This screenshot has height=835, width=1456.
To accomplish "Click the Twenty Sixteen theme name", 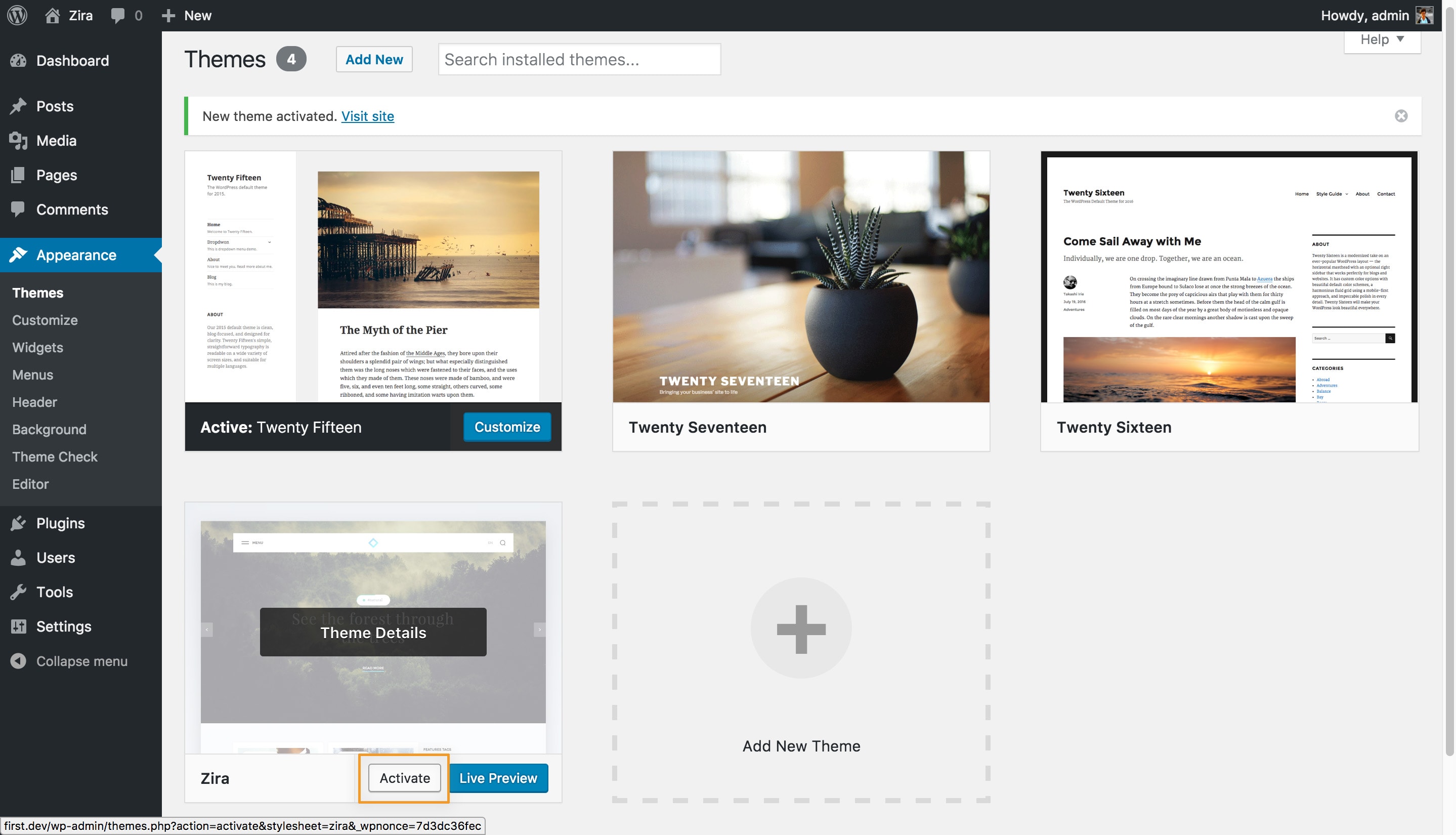I will [1114, 427].
